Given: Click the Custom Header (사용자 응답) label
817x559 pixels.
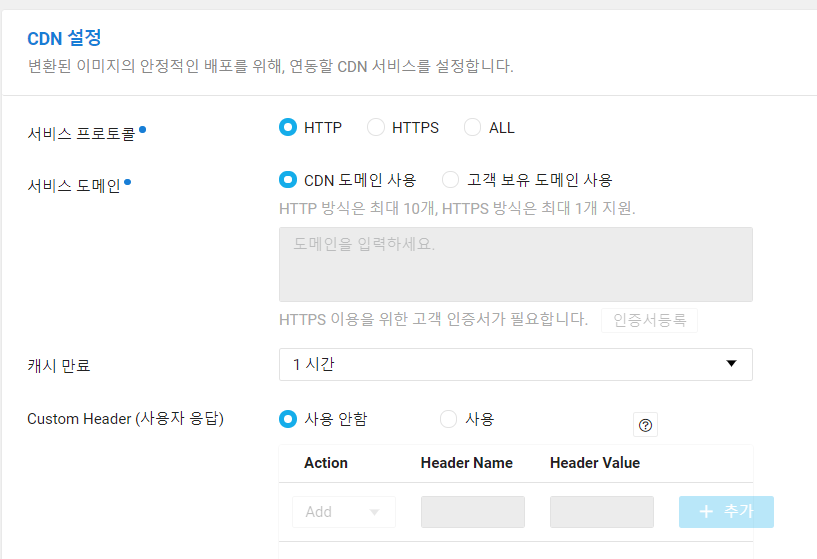Looking at the screenshot, I should [126, 418].
